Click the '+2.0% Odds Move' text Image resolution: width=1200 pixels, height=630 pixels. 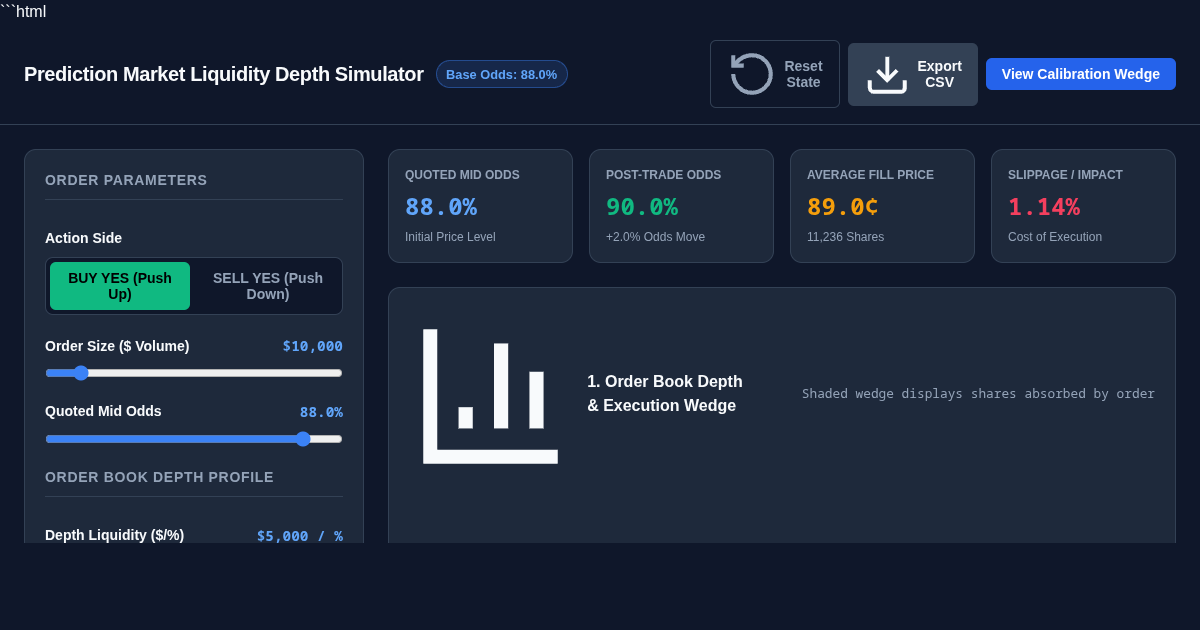(655, 237)
